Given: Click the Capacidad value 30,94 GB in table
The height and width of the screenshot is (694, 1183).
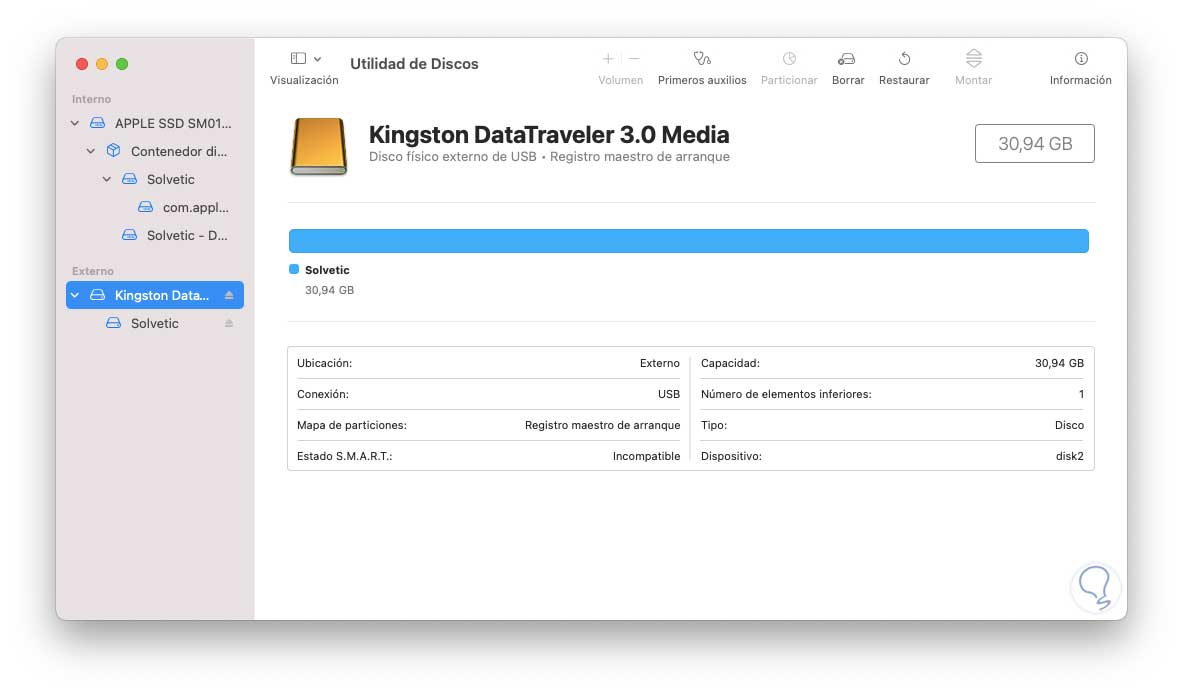Looking at the screenshot, I should (1059, 363).
